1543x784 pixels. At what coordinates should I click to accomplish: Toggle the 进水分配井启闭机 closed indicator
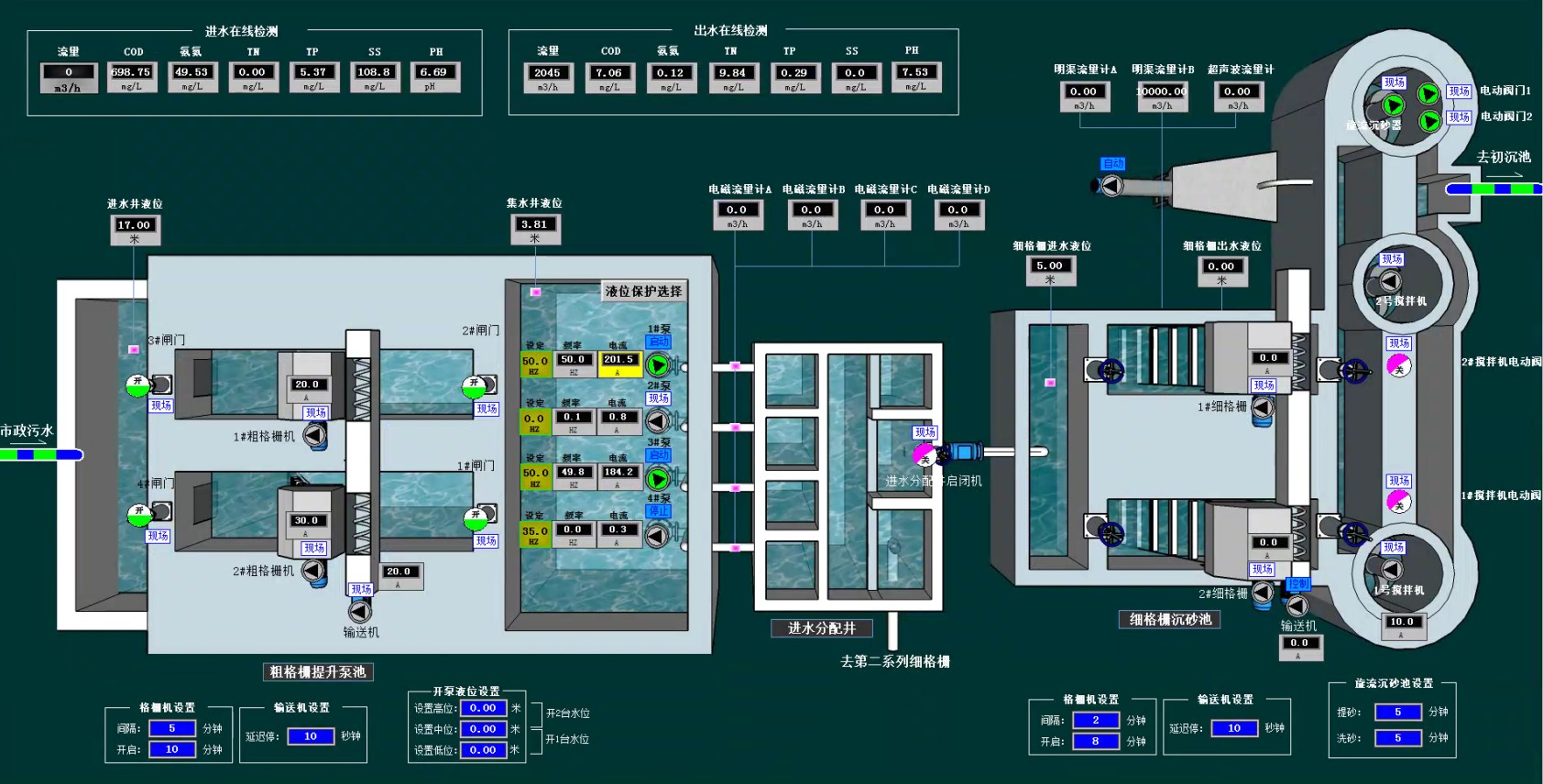click(925, 455)
